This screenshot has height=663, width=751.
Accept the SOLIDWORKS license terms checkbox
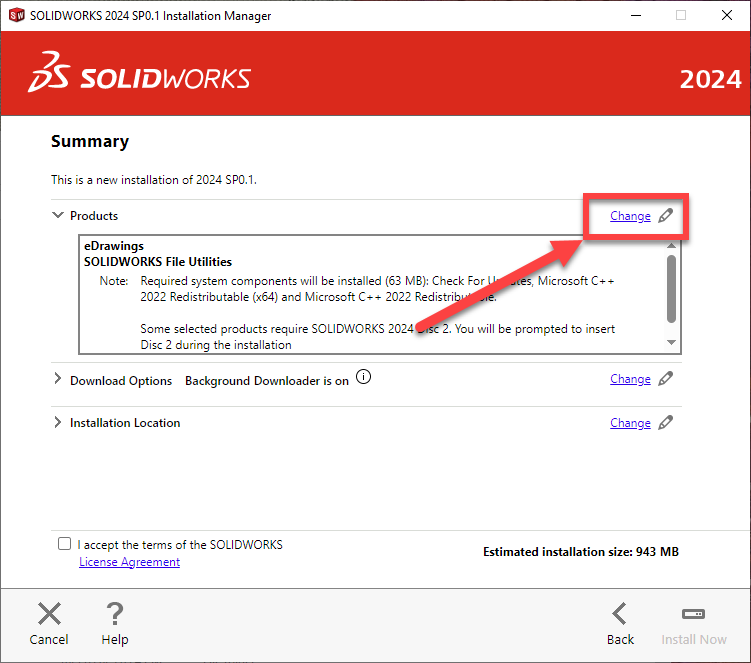[x=64, y=543]
